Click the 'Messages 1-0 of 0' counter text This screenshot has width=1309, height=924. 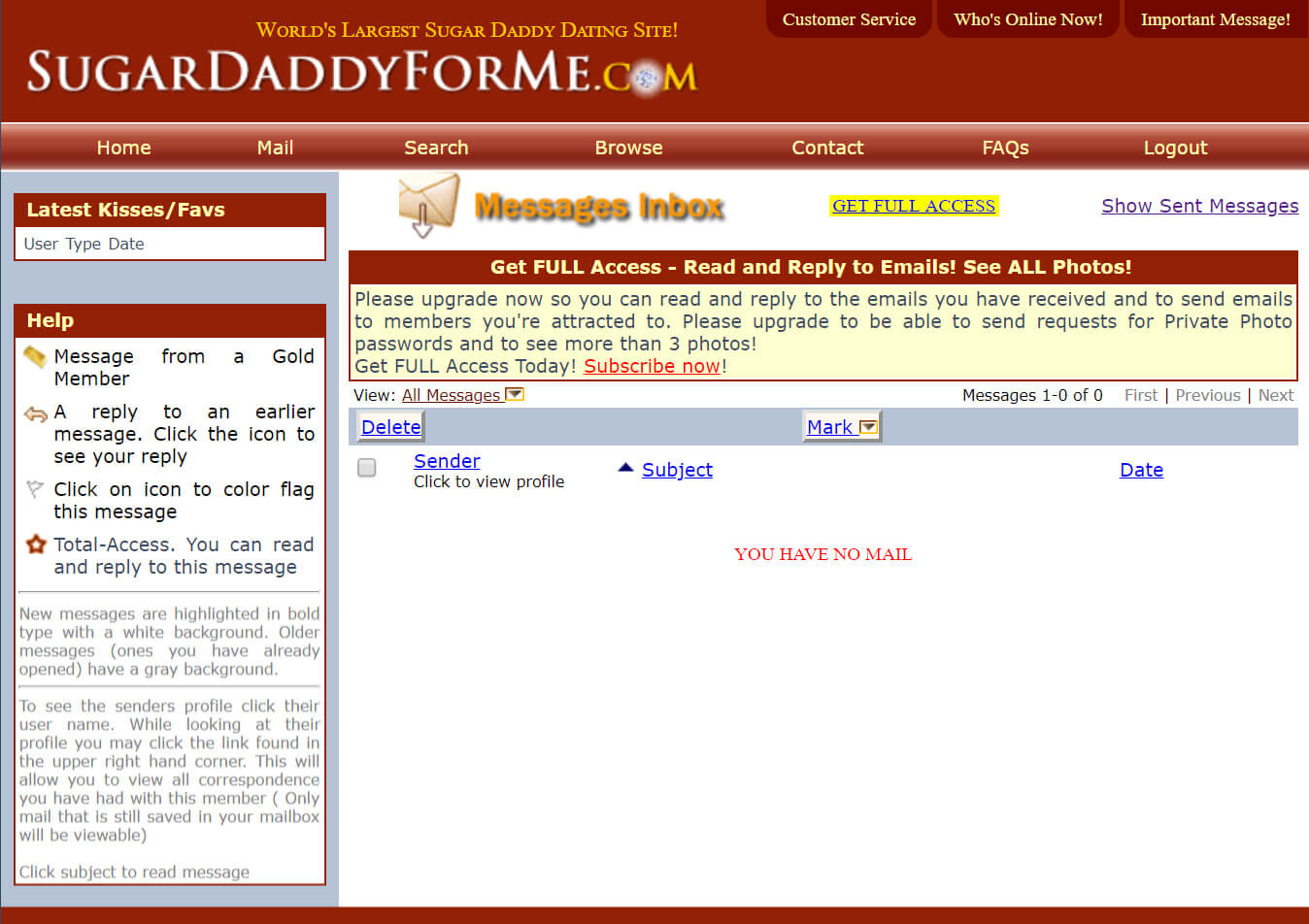click(x=1032, y=395)
